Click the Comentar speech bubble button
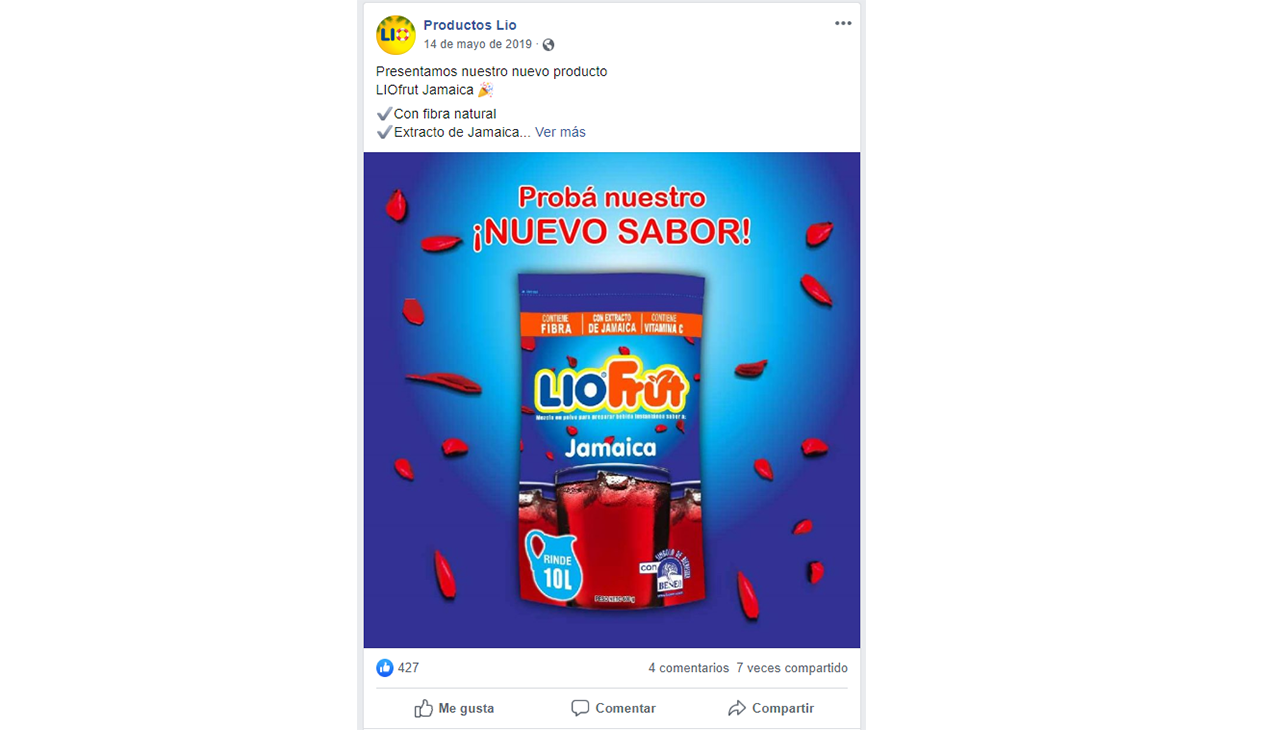Image resolution: width=1261 pixels, height=730 pixels. pos(613,708)
